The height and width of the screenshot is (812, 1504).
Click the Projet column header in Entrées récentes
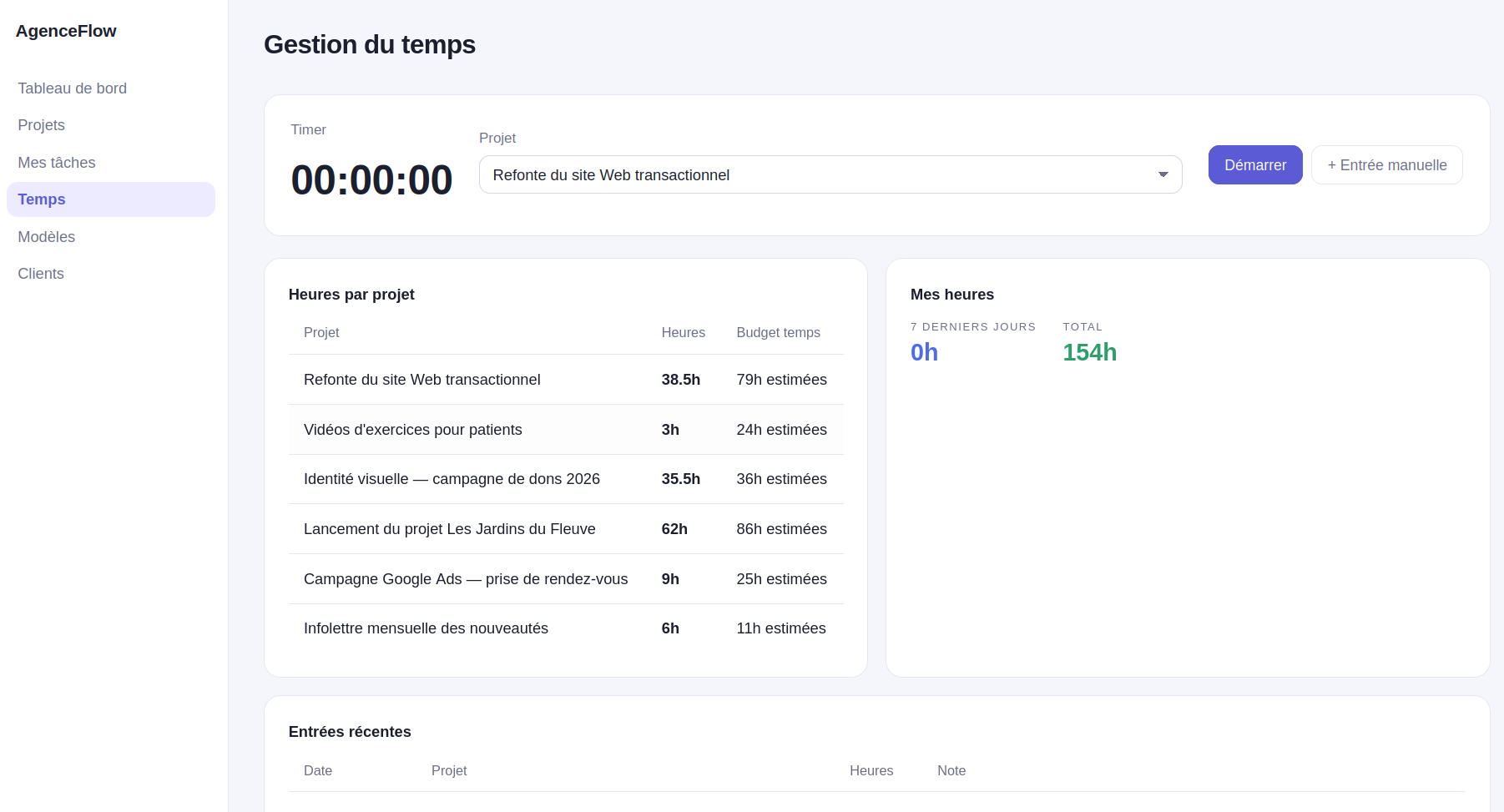pos(449,770)
